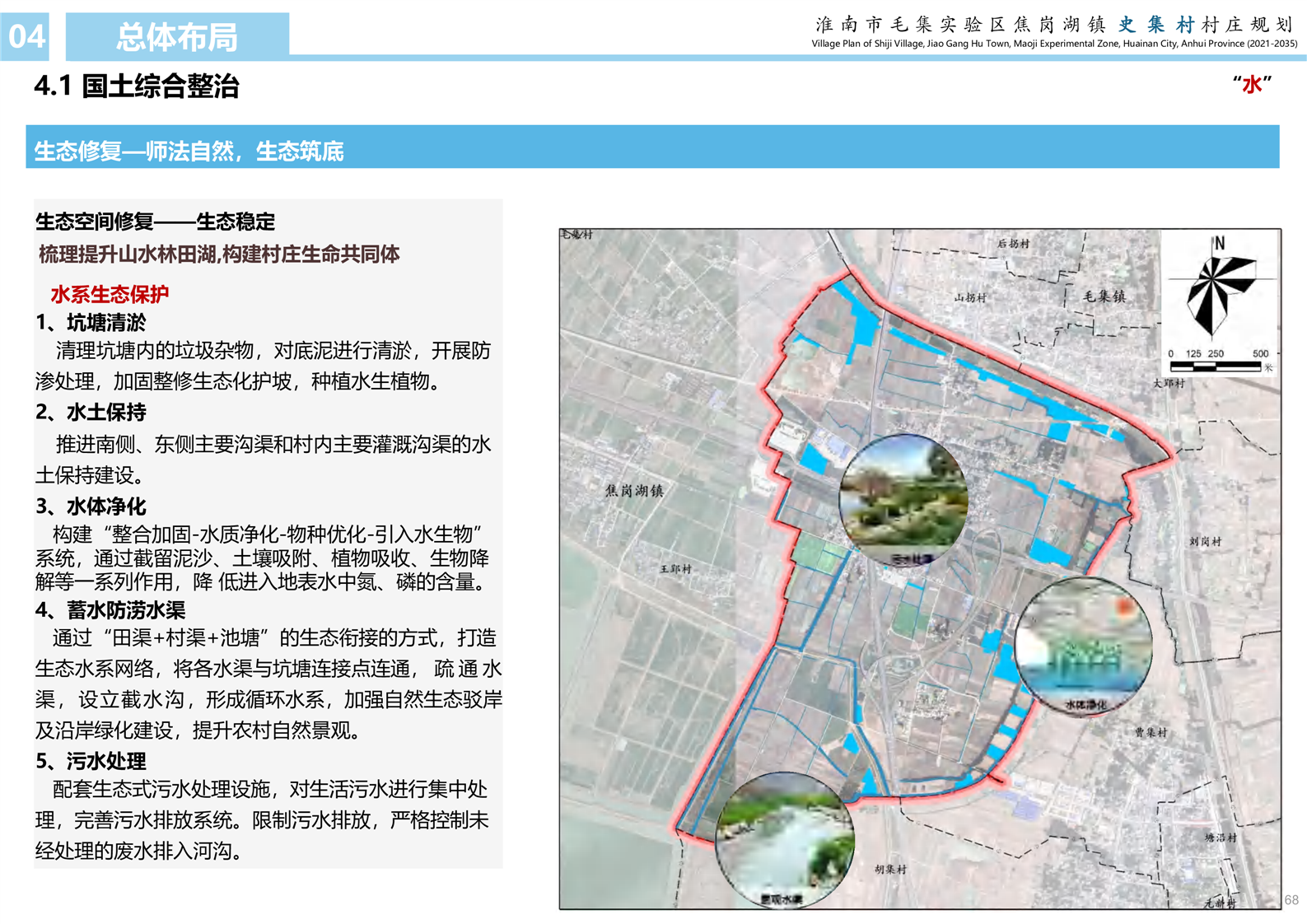
Task: Click the 5、污水处理 heading
Action: click(x=91, y=761)
